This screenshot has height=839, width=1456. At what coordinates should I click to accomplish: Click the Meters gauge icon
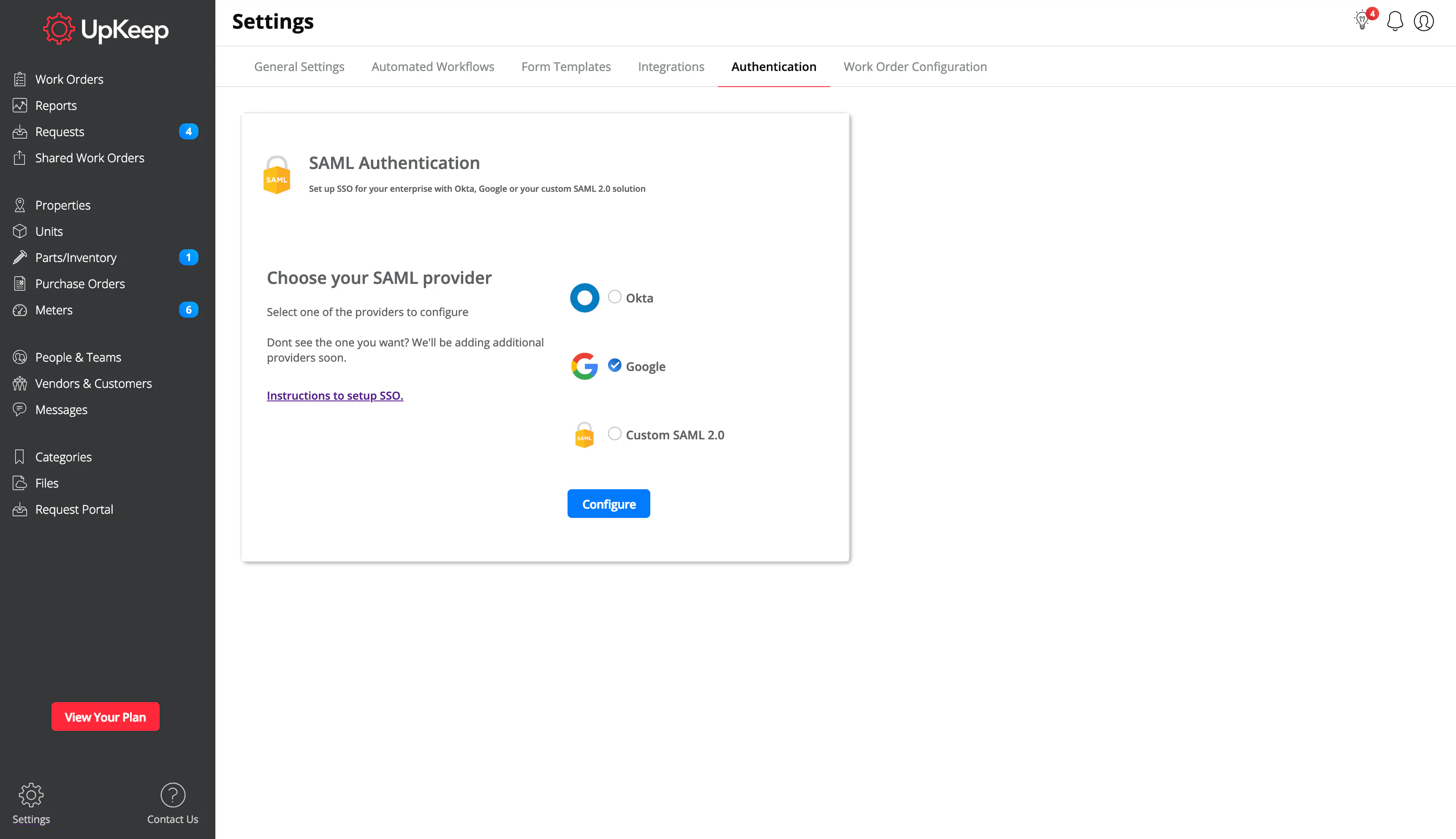(x=20, y=310)
